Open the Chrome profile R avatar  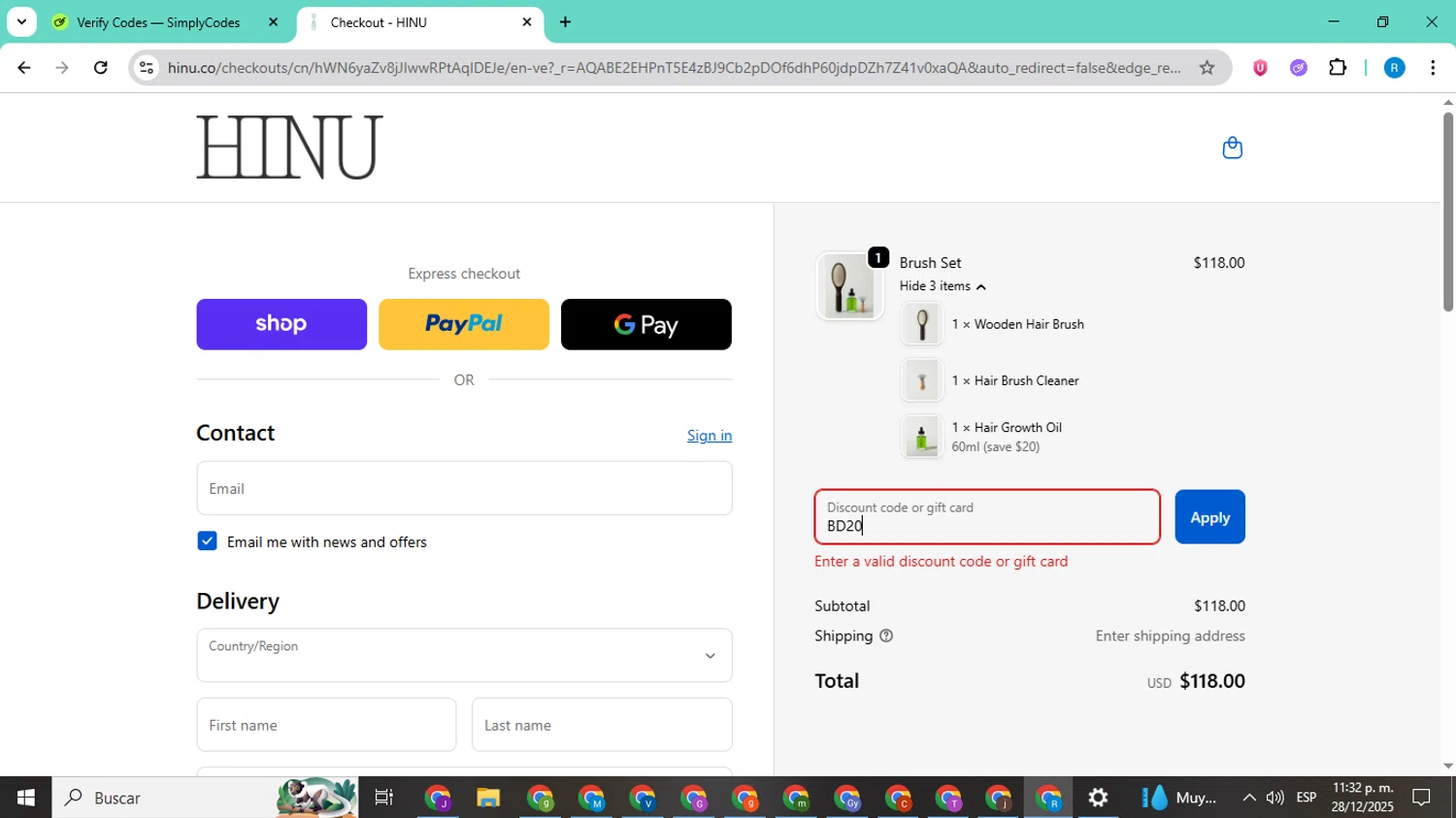click(x=1394, y=68)
